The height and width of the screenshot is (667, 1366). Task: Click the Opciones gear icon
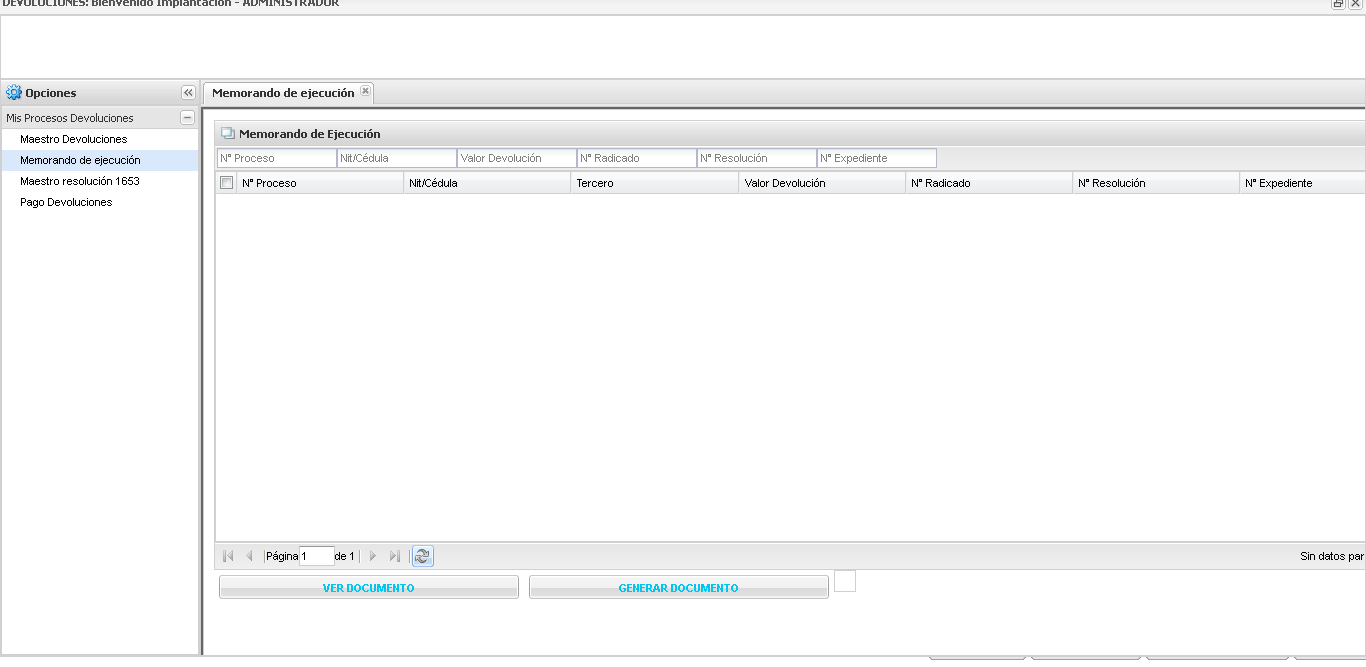point(14,93)
